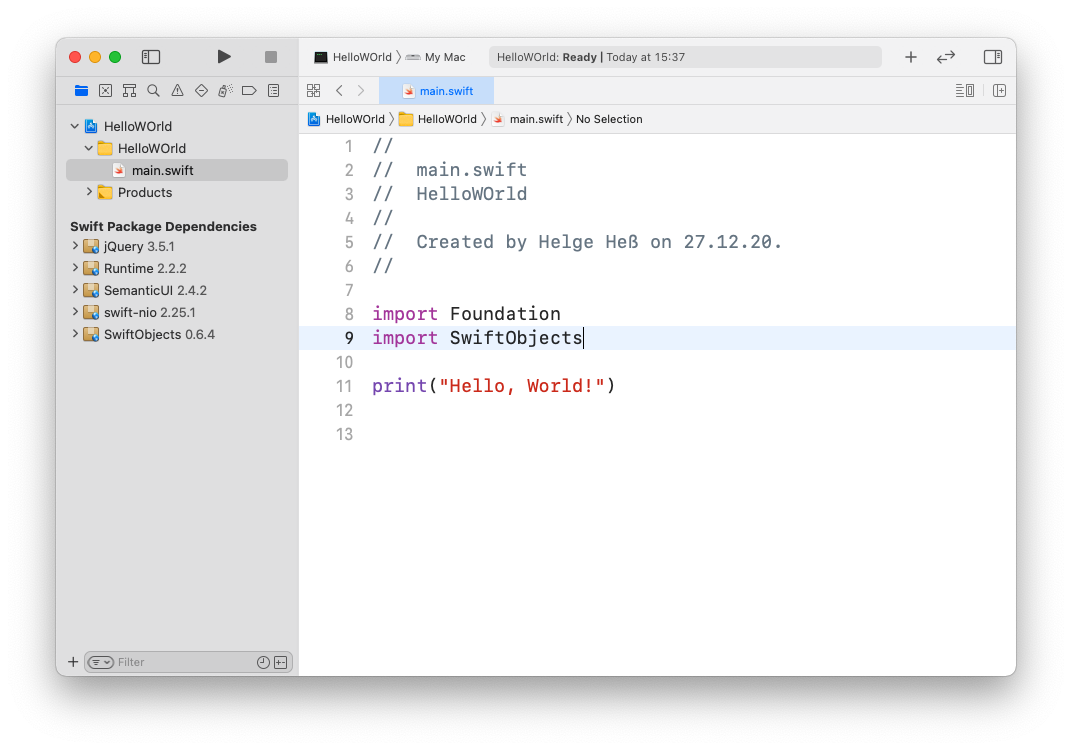Viewport: 1072px width, 750px height.
Task: Go back in editor history
Action: 339,90
